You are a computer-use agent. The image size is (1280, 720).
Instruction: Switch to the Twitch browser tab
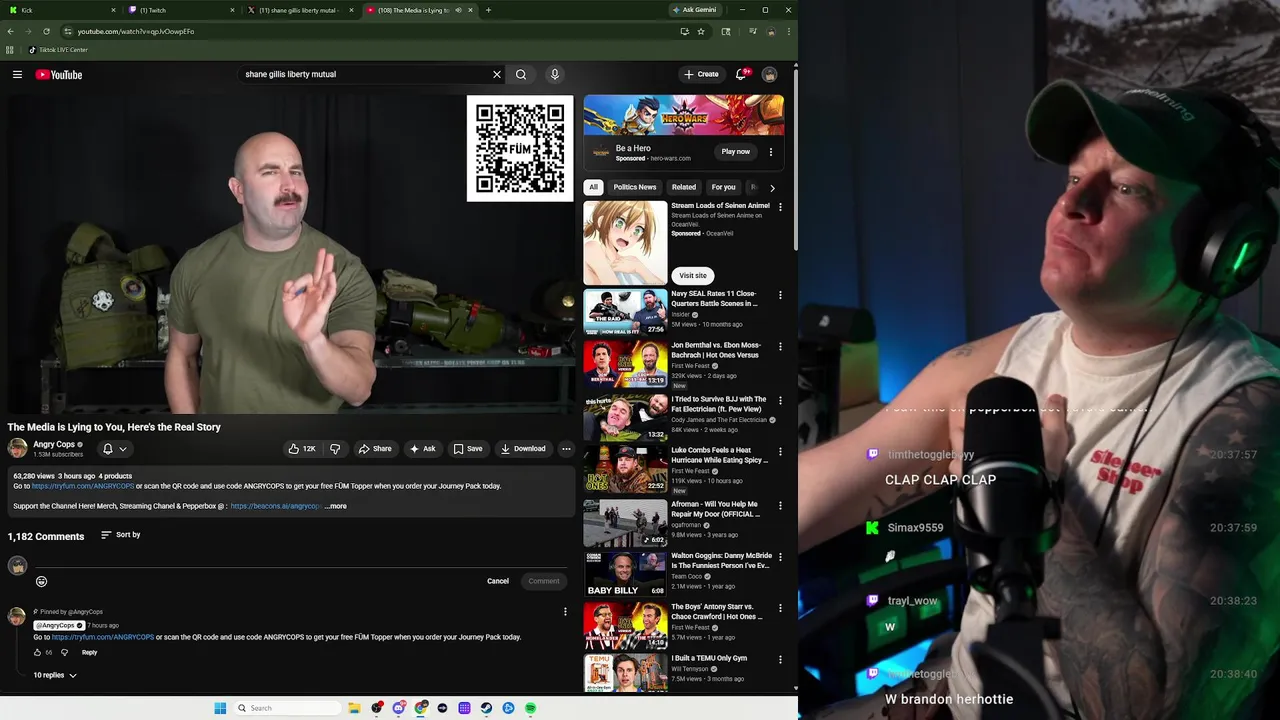[182, 10]
